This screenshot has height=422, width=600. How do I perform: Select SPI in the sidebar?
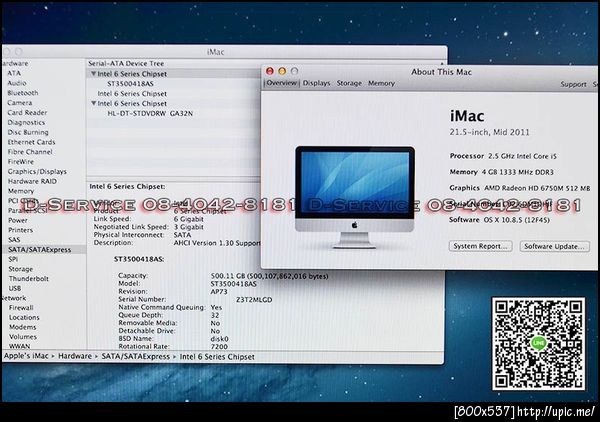tap(13, 259)
